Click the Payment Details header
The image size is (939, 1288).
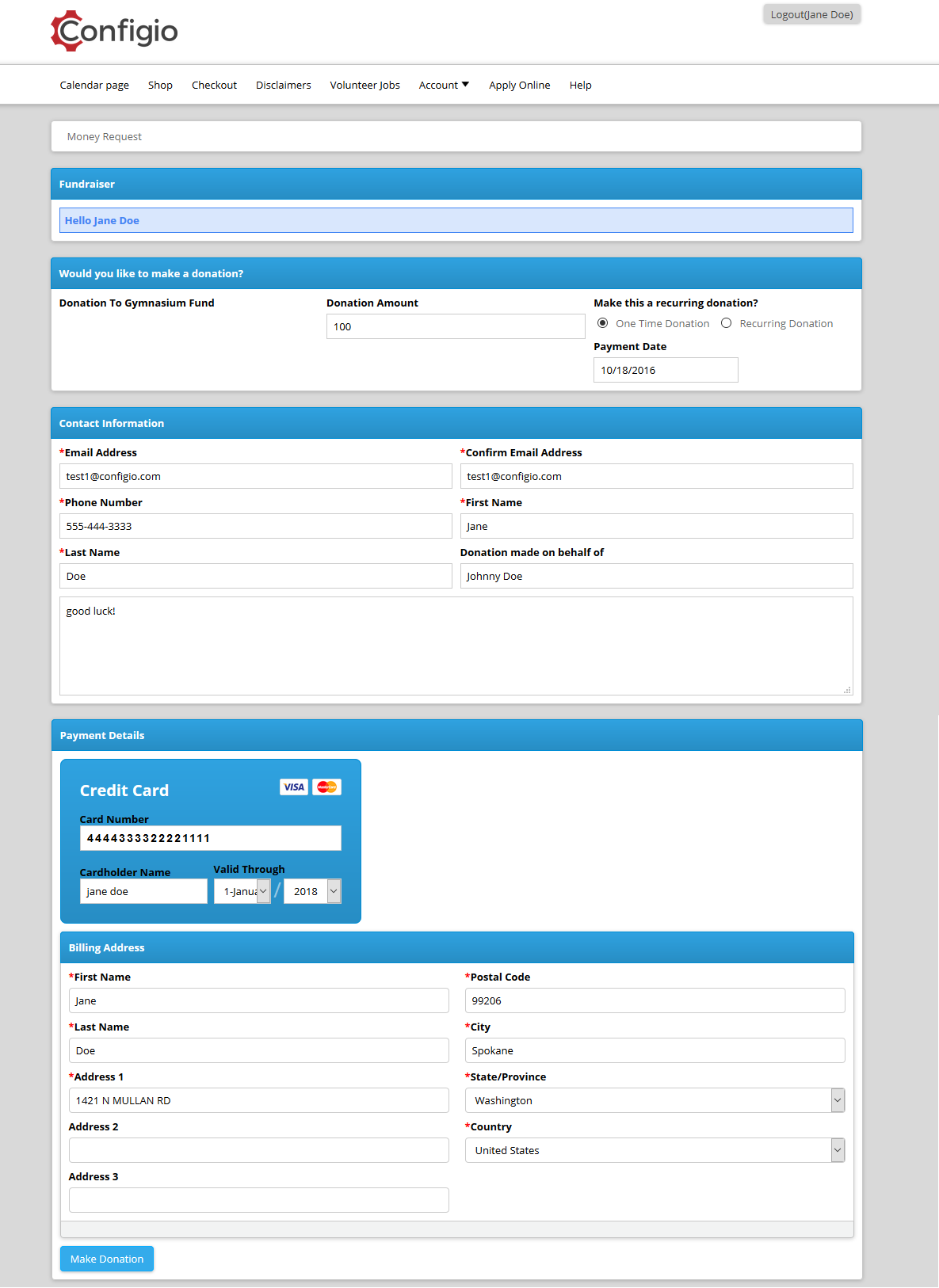pos(457,735)
